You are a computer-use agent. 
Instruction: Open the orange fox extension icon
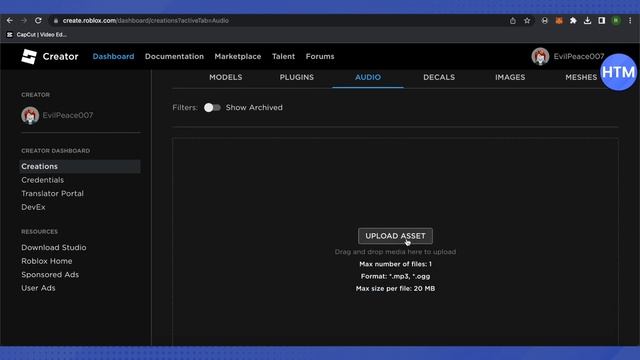coord(559,20)
